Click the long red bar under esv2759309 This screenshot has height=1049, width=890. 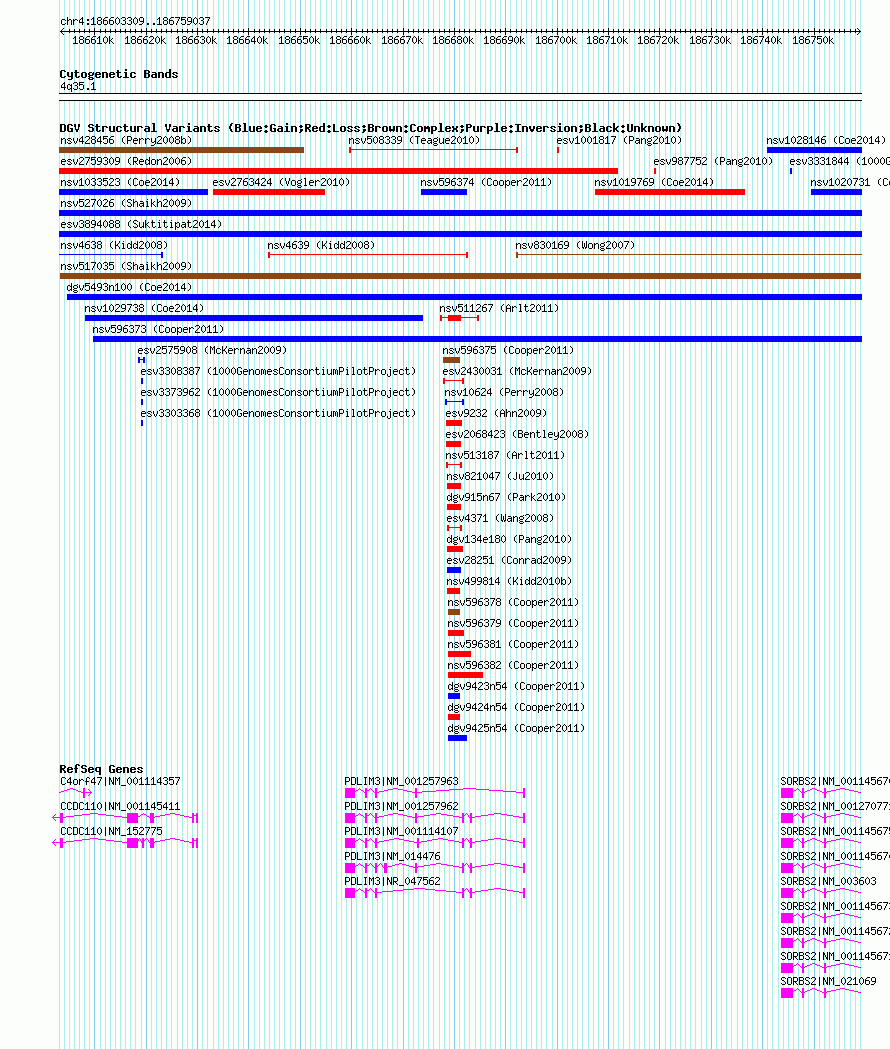coord(339,171)
